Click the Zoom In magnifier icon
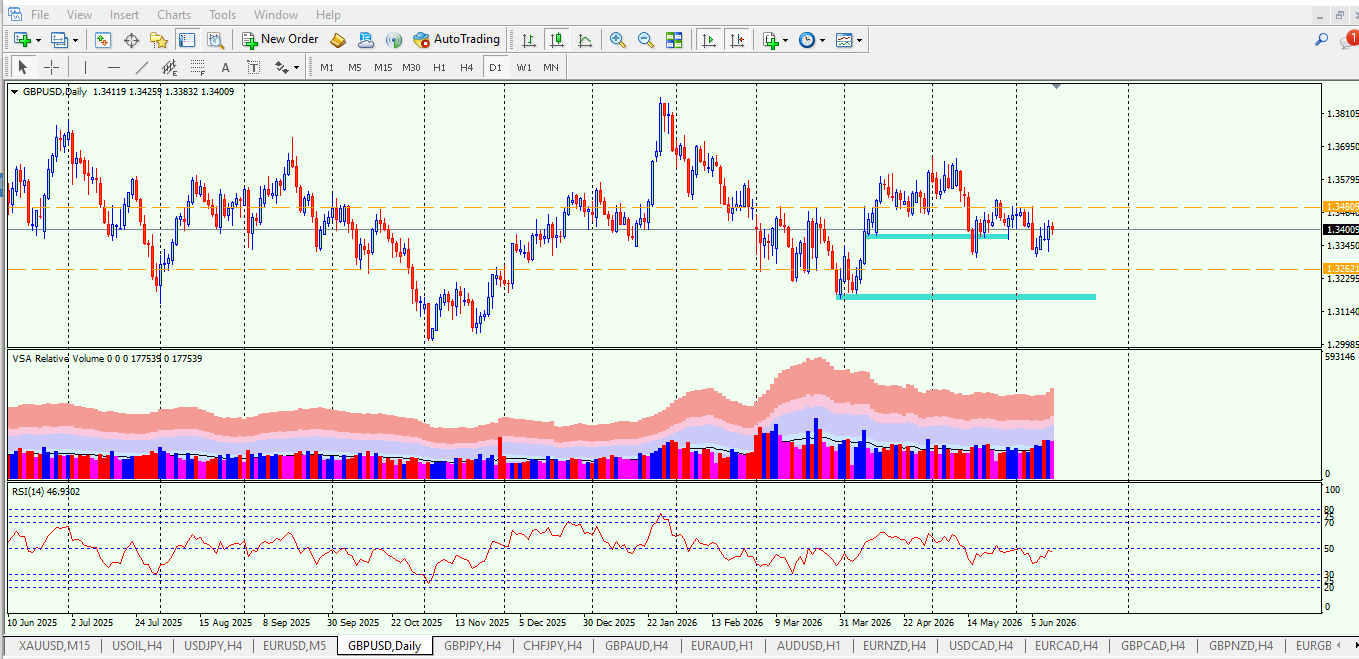Image resolution: width=1359 pixels, height=659 pixels. pos(618,40)
